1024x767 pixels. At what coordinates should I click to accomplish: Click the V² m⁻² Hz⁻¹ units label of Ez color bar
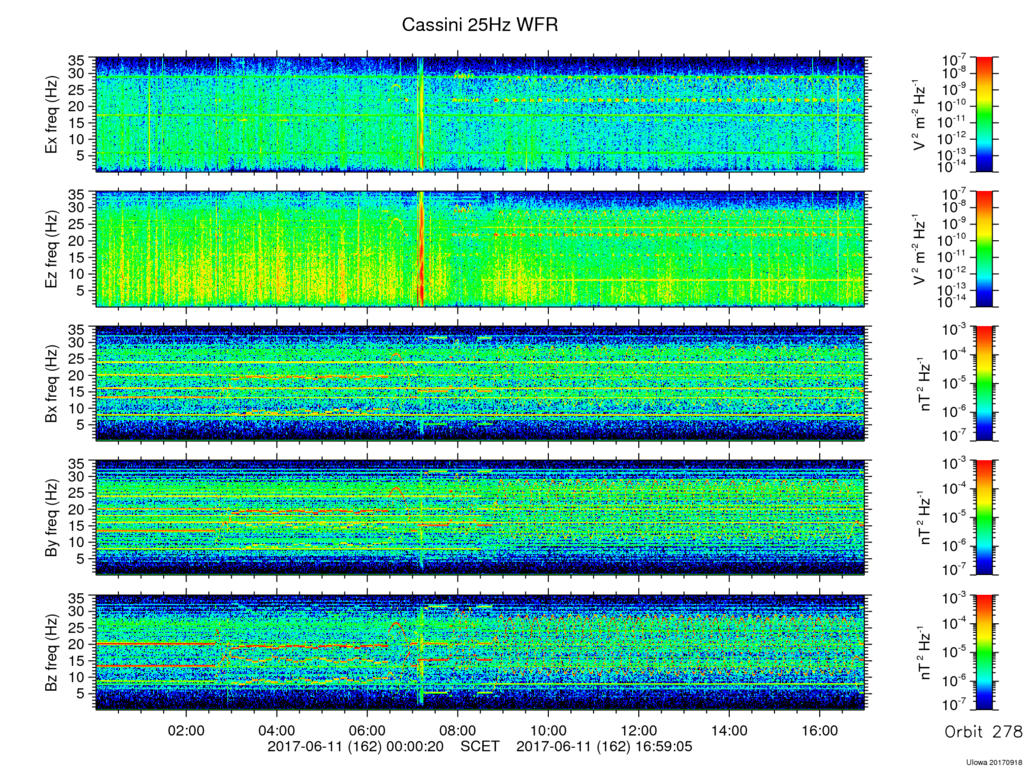920,249
